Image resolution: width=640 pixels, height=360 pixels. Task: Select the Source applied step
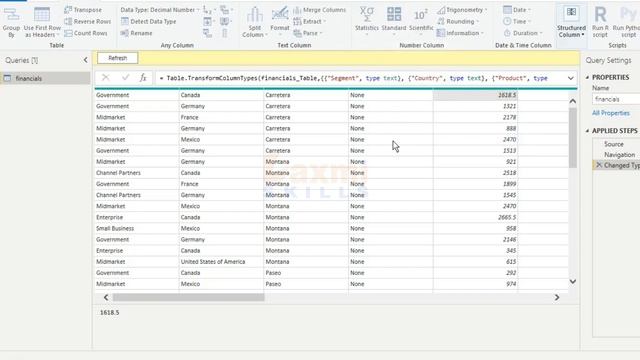[613, 144]
